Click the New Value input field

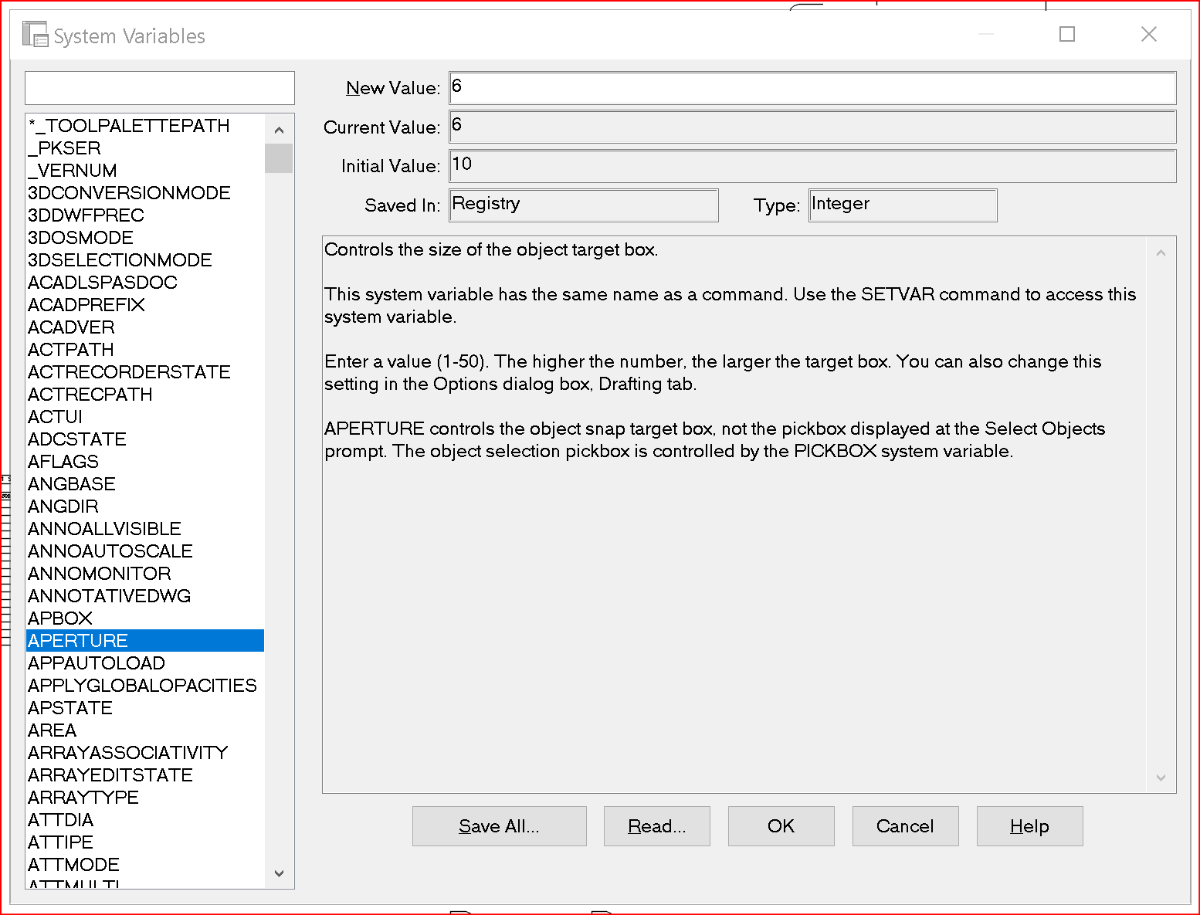[x=812, y=88]
